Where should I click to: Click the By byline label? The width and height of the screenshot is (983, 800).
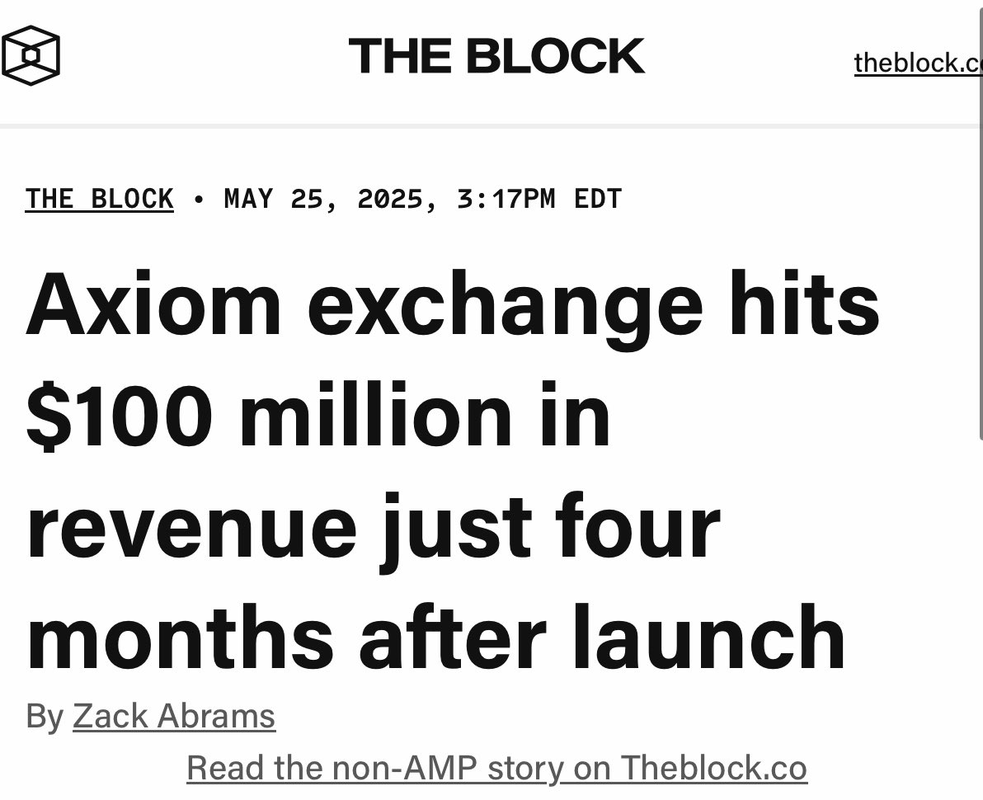click(x=44, y=717)
